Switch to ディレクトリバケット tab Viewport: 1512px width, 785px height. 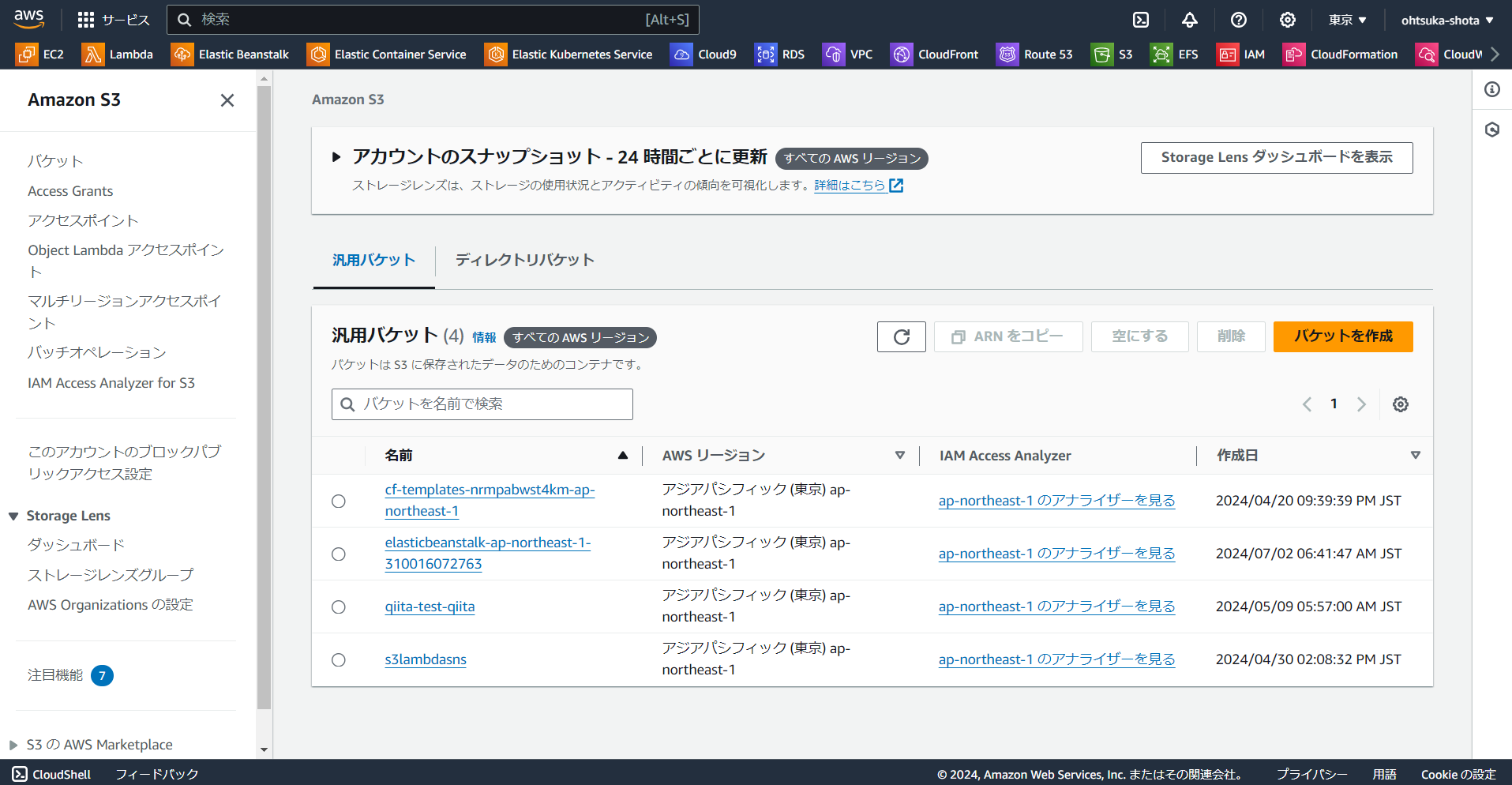pyautogui.click(x=525, y=260)
